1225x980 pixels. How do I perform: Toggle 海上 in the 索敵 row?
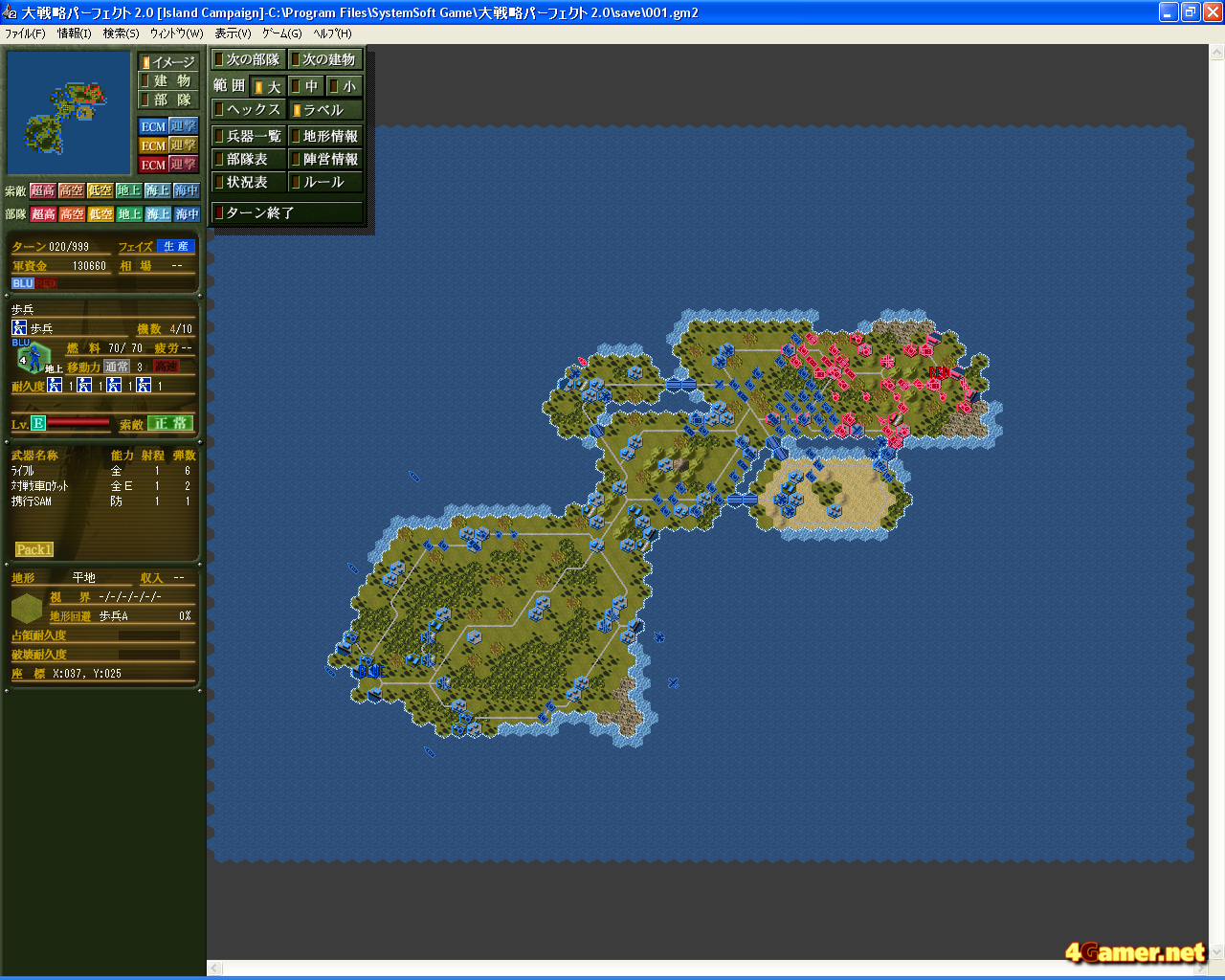[158, 191]
